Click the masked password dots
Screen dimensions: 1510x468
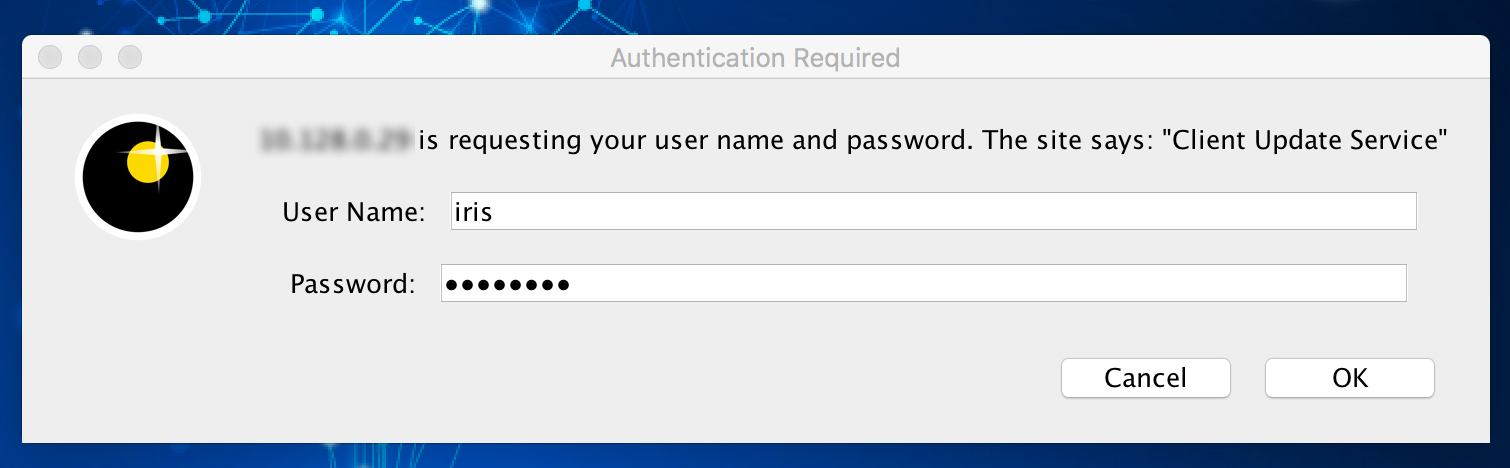507,285
